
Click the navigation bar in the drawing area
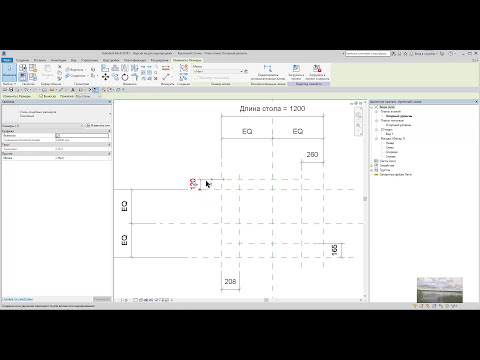[x=358, y=121]
